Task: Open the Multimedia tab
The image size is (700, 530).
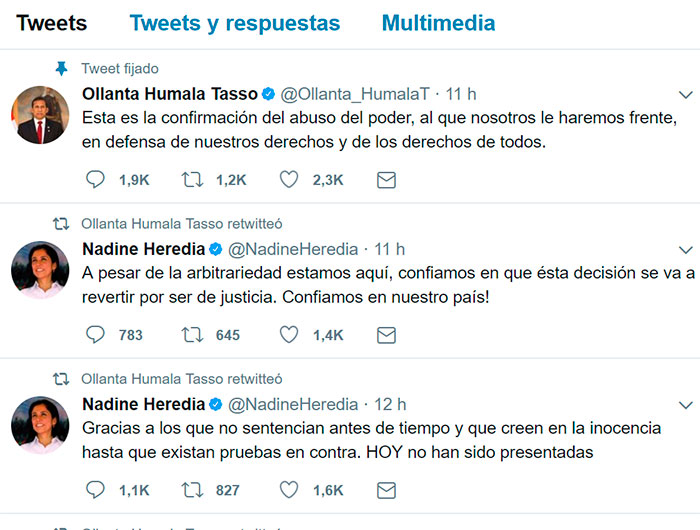Action: [438, 23]
